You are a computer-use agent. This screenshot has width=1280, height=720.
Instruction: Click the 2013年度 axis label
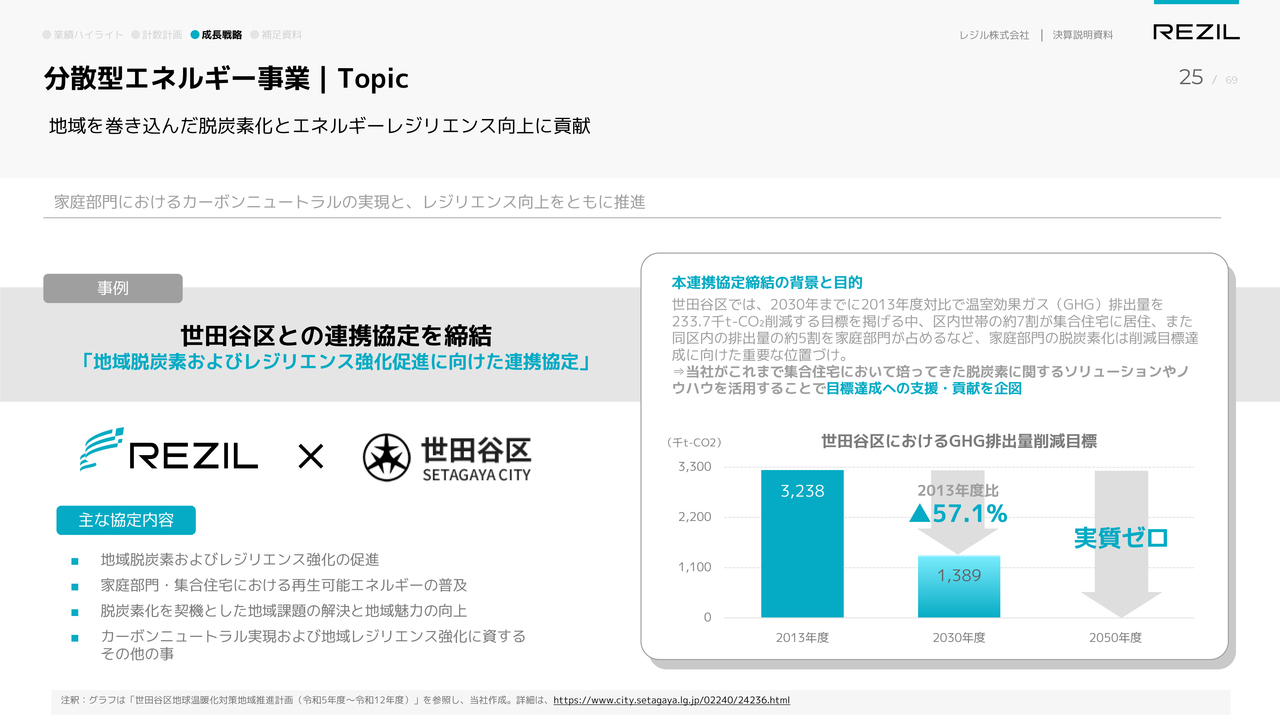tap(802, 637)
